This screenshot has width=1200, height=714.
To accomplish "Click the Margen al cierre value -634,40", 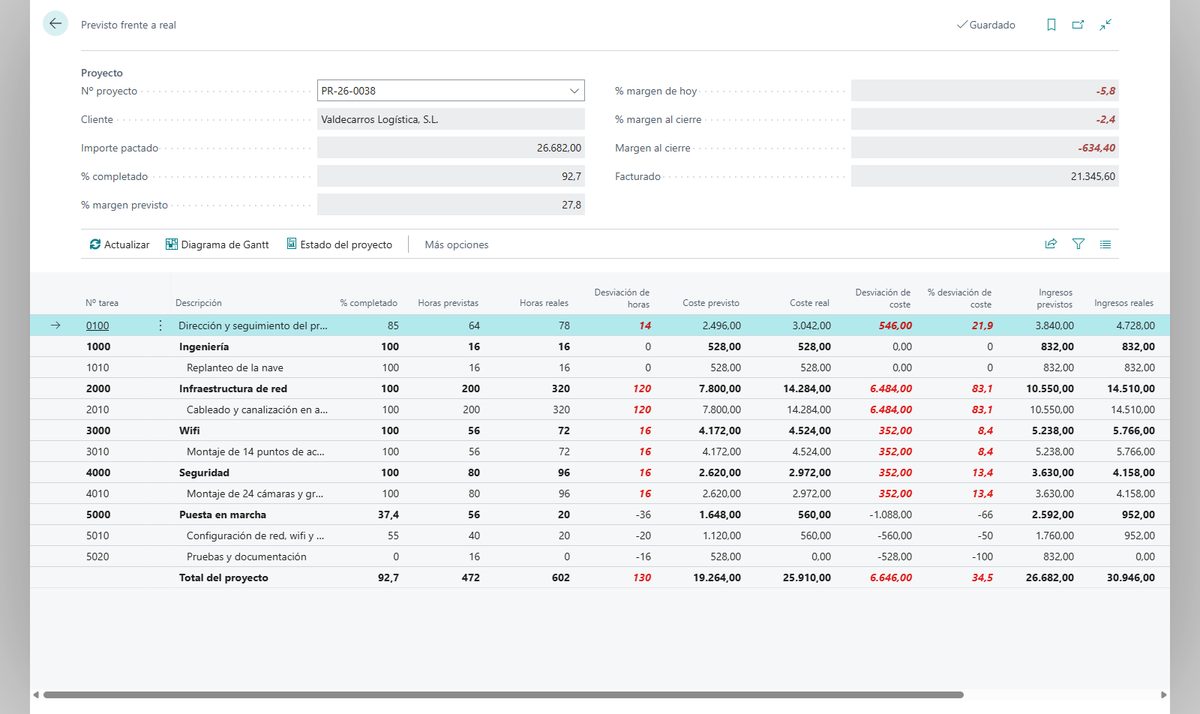I will point(985,148).
